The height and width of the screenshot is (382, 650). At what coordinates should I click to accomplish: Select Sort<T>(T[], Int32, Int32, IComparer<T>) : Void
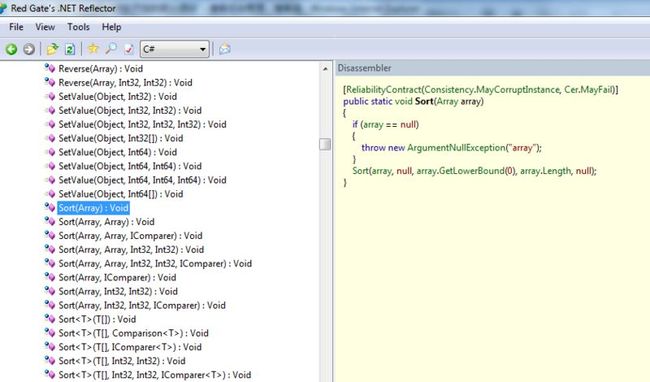click(x=155, y=375)
